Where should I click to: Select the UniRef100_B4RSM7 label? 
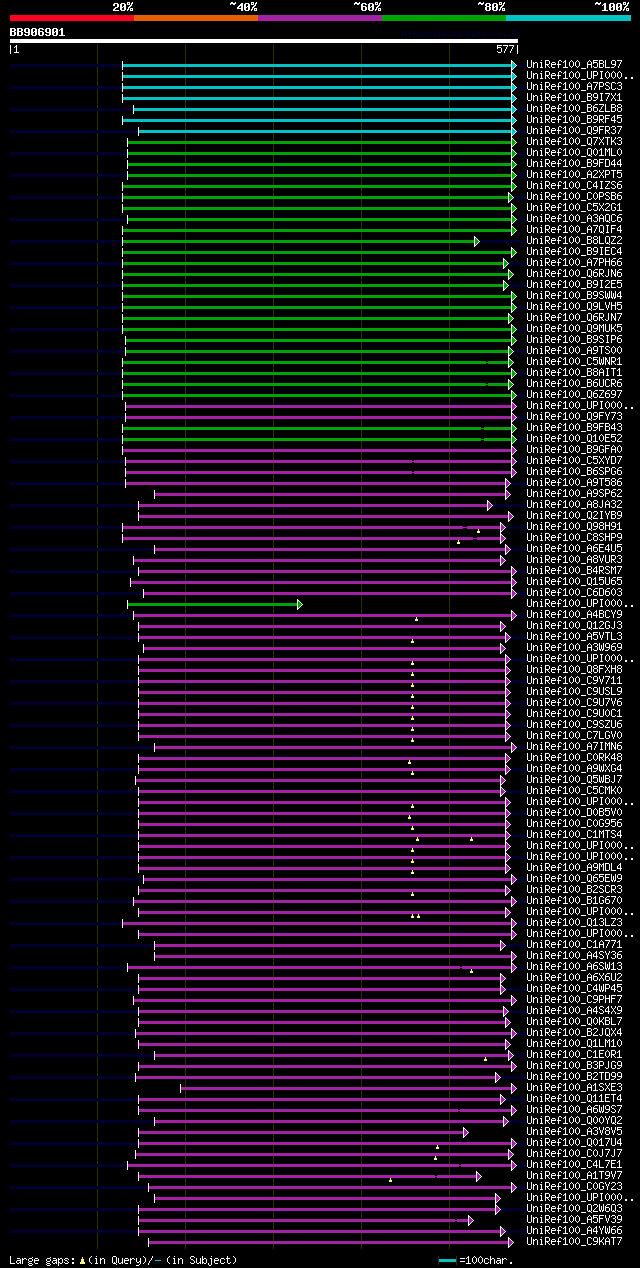pyautogui.click(x=574, y=571)
